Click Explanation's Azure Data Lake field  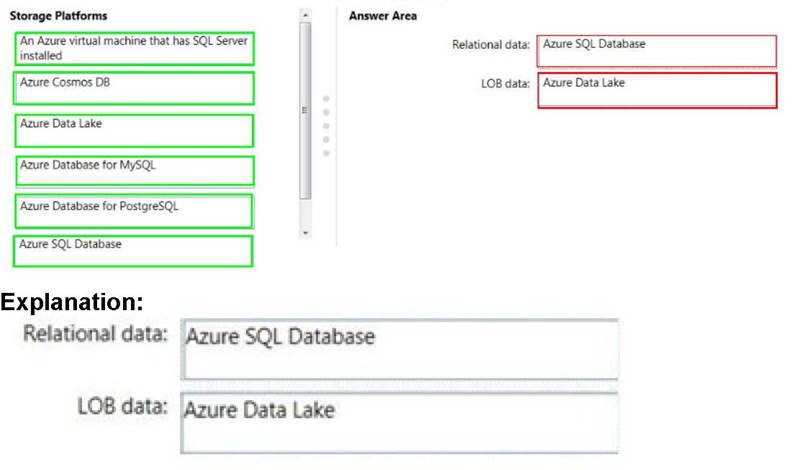400,422
